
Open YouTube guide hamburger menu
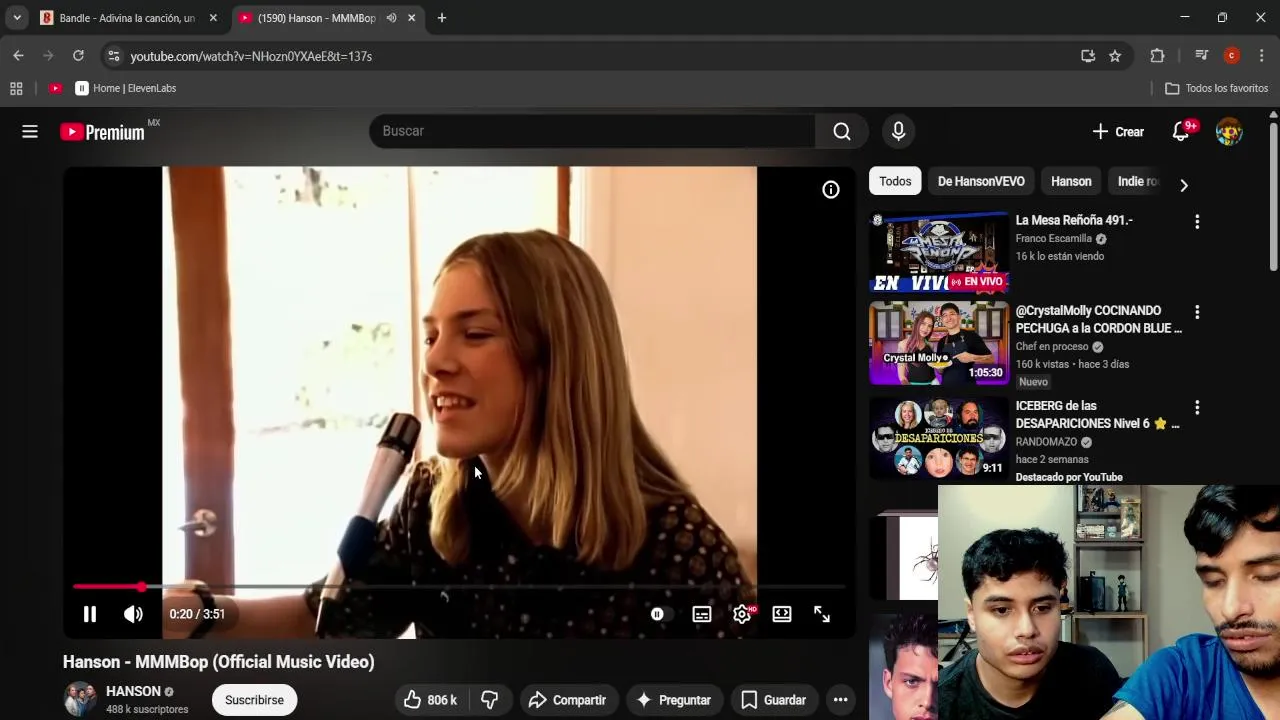click(x=30, y=131)
